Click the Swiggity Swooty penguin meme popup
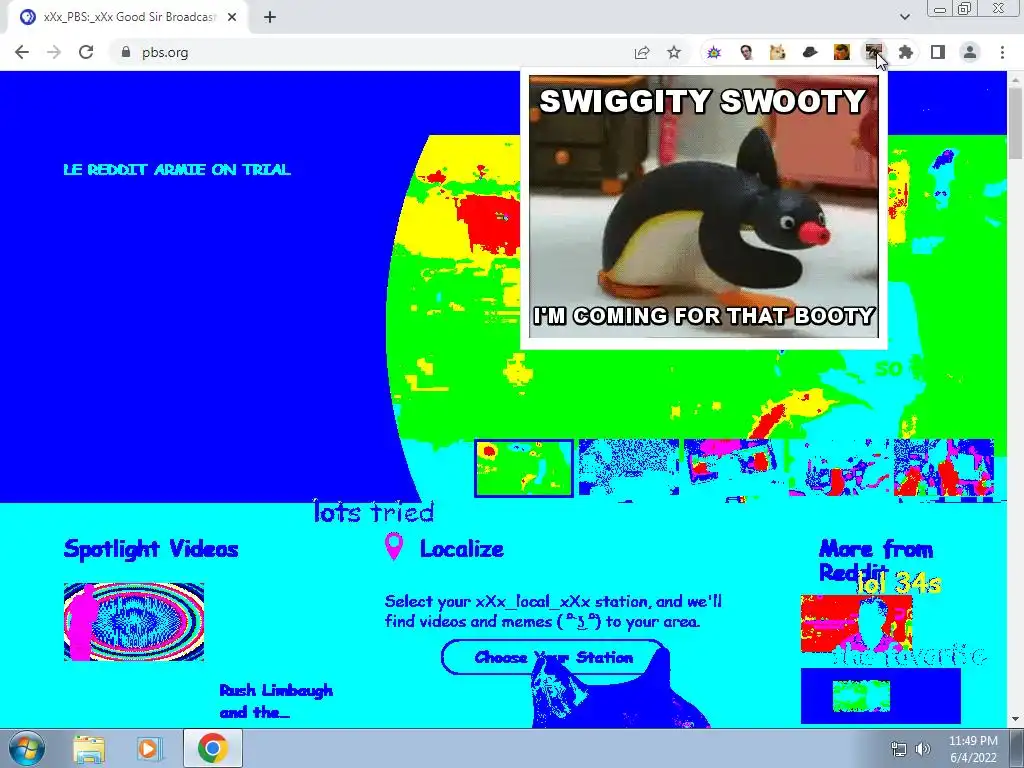 coord(703,207)
